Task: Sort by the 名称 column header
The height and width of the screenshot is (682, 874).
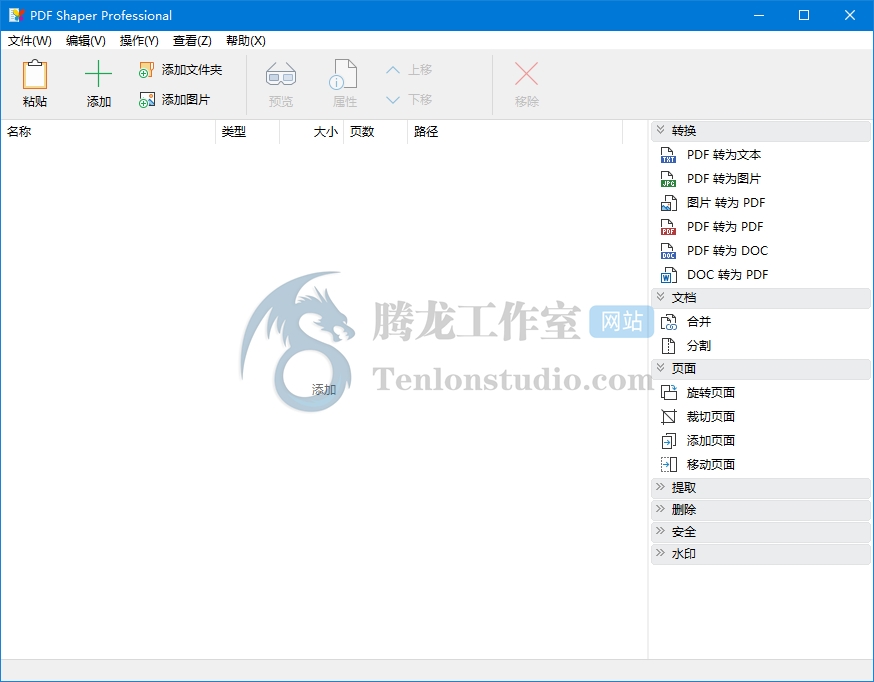Action: pos(108,132)
